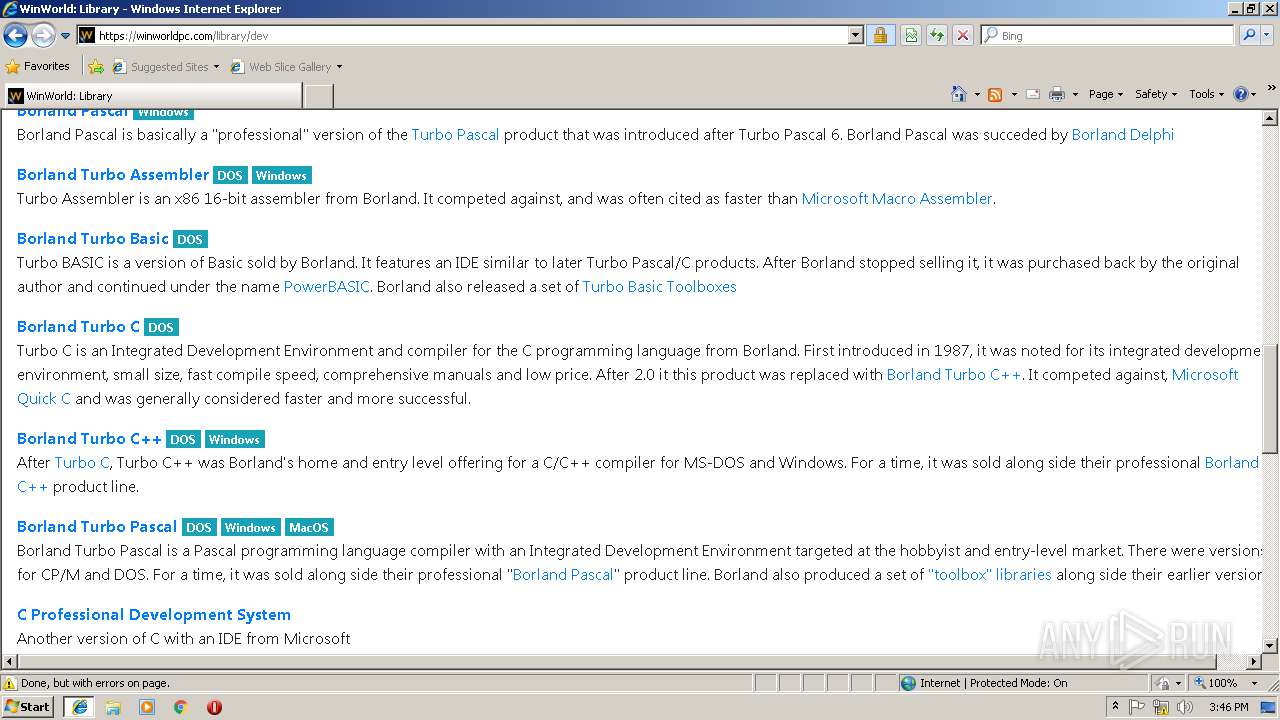Refresh the page with the Refresh icon
1280x720 pixels.
pos(937,35)
